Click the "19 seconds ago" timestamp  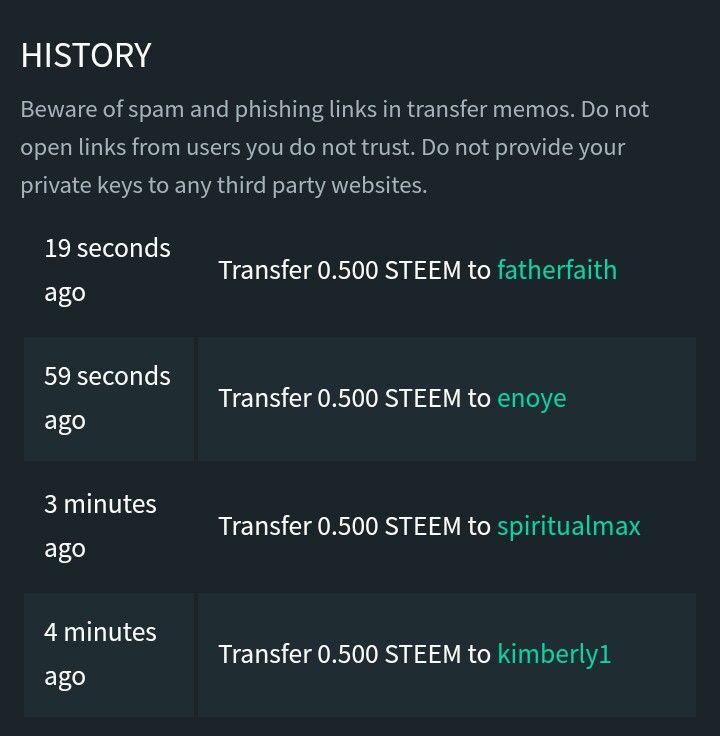pos(107,270)
